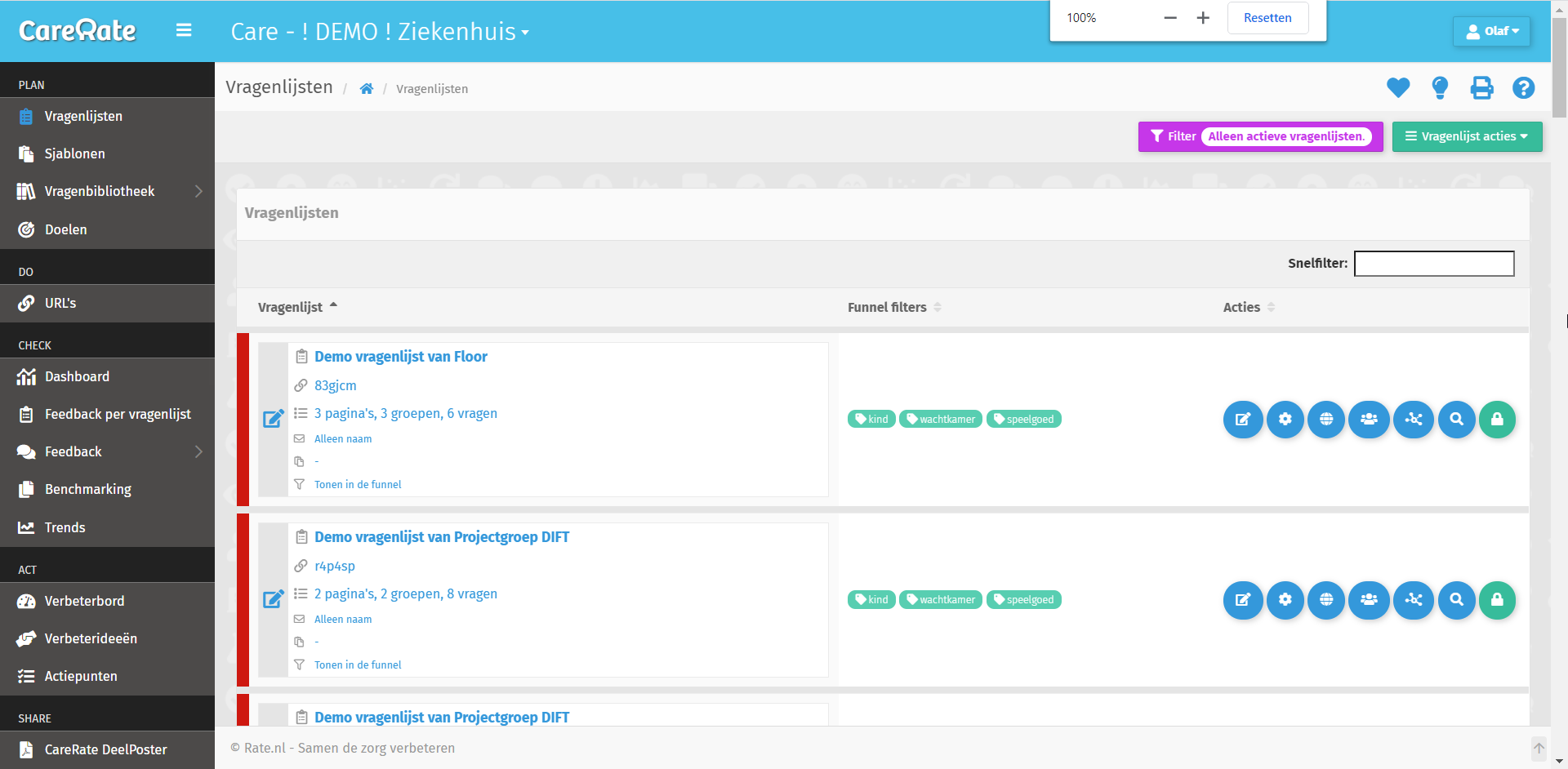Toggle the hamburger sidebar menu

click(184, 31)
